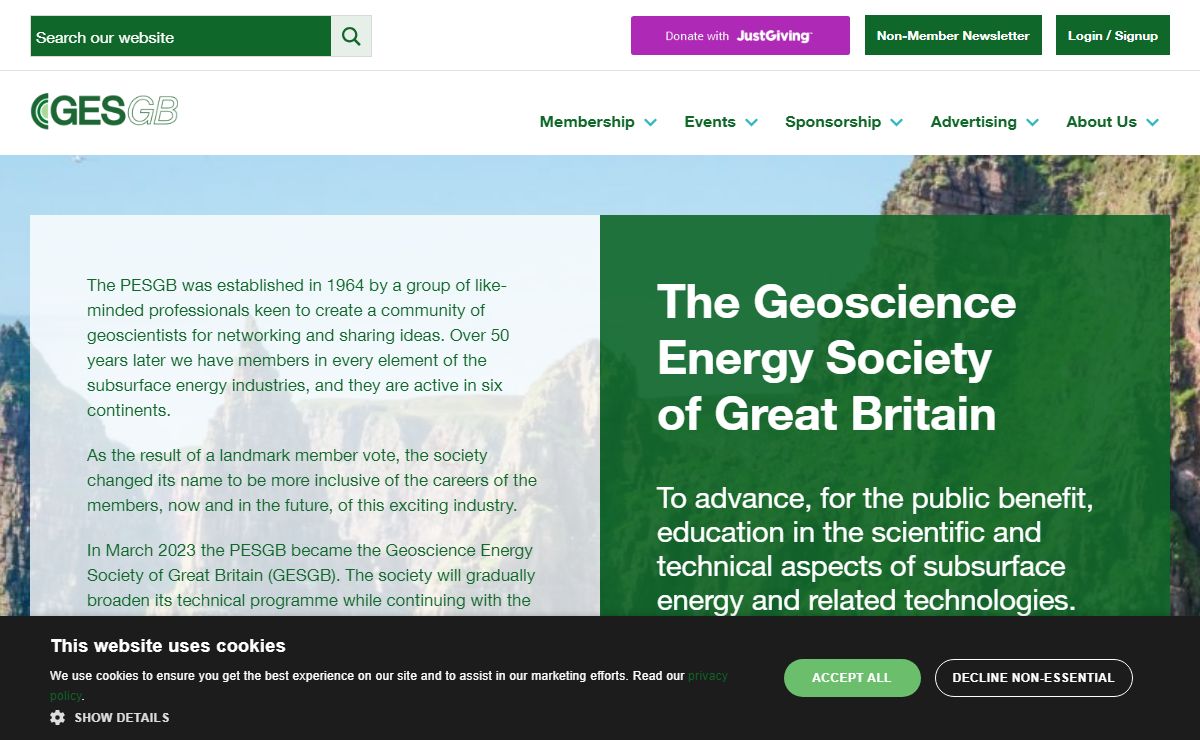Open the Advertising menu label

pos(973,122)
